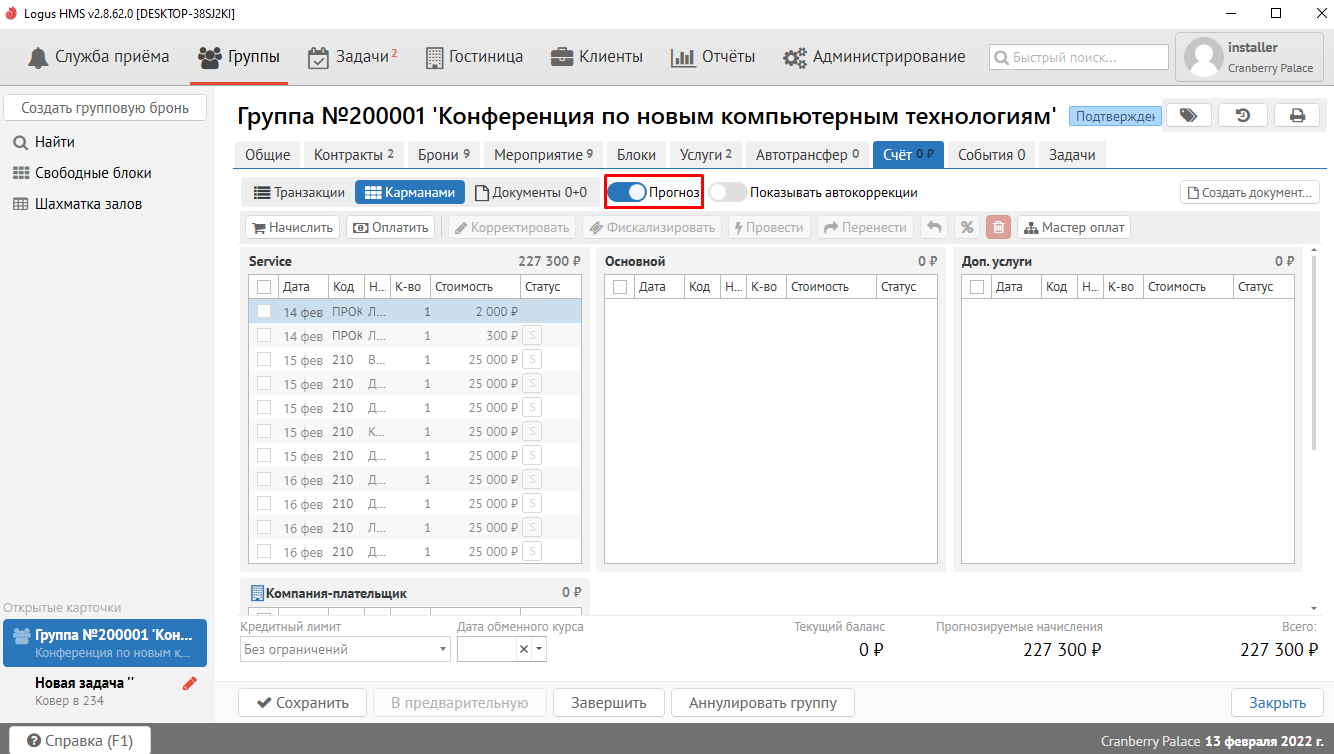
Task: Click pencil icon next to Новая задача
Action: coord(190,684)
